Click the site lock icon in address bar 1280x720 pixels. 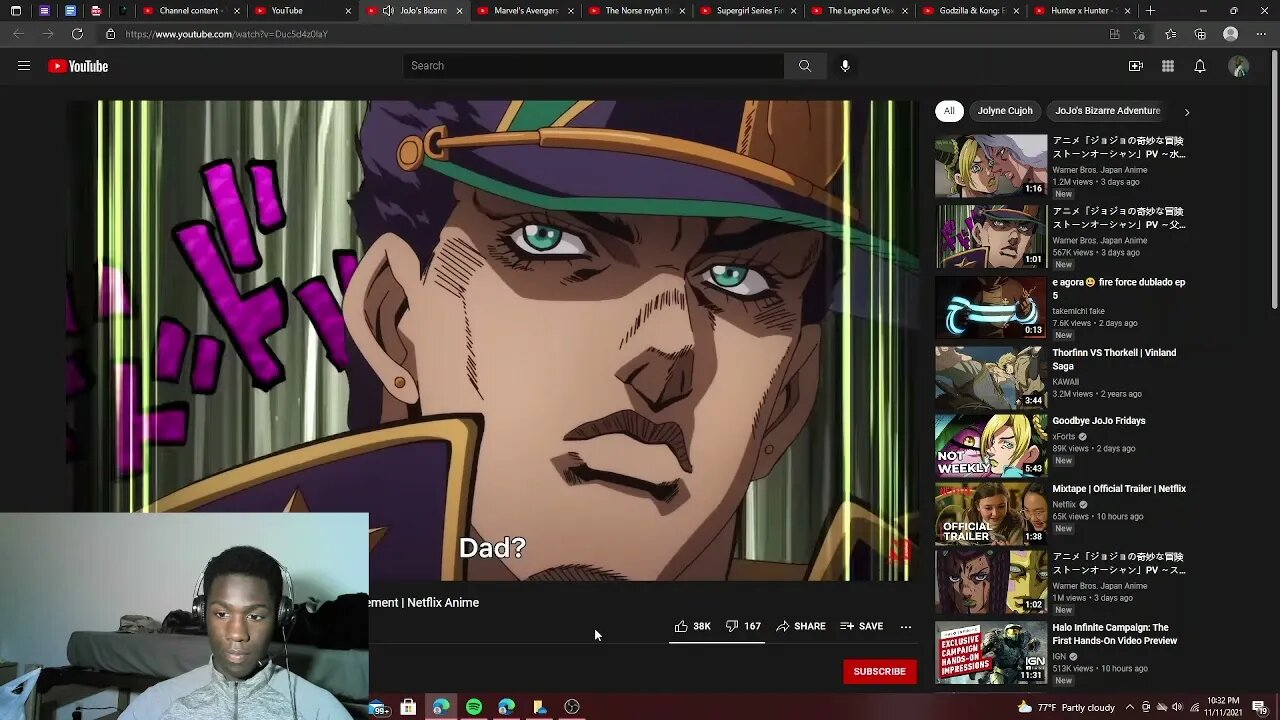[x=110, y=34]
